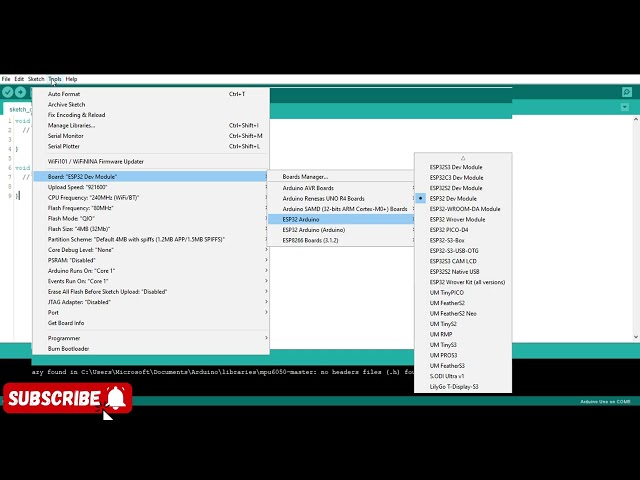Open Boards Manager...
640x480 pixels.
pyautogui.click(x=341, y=177)
